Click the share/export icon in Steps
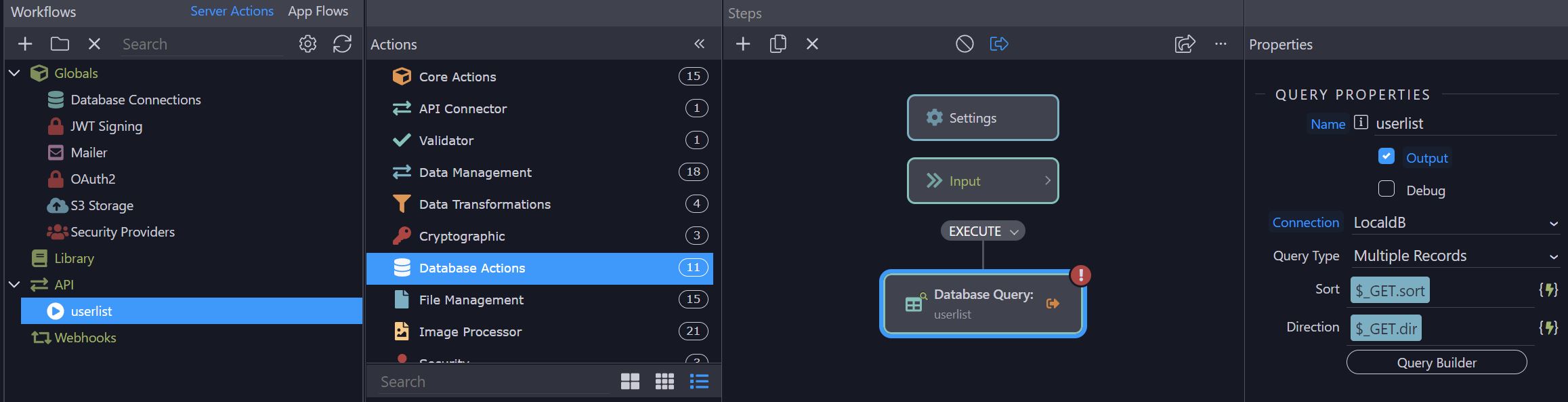 1185,44
